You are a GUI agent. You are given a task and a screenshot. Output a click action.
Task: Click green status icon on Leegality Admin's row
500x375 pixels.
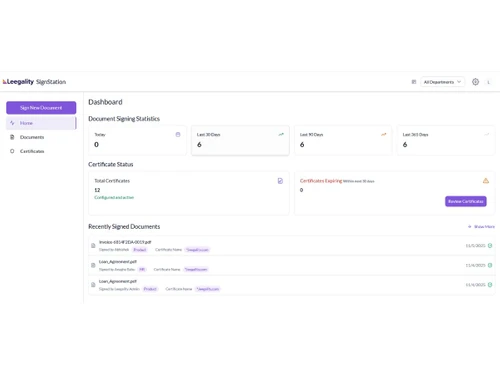(x=490, y=285)
